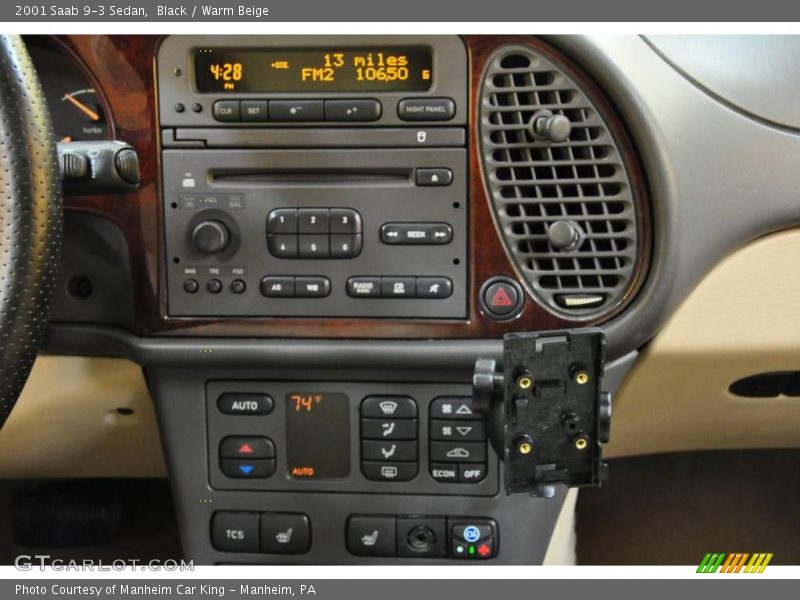
Task: Select the floor vent airflow mode
Action: pyautogui.click(x=390, y=451)
